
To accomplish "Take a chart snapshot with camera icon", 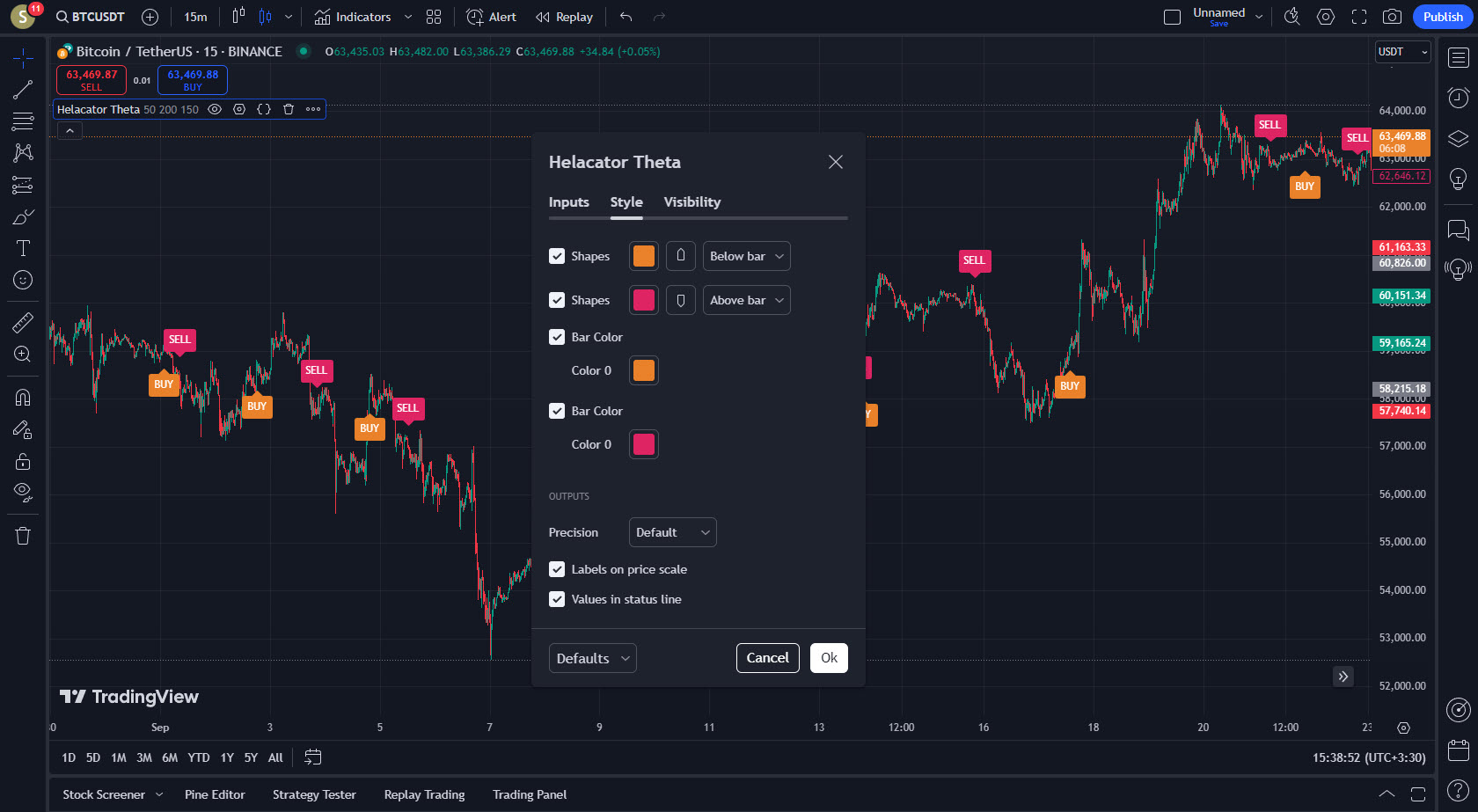I will (1392, 17).
